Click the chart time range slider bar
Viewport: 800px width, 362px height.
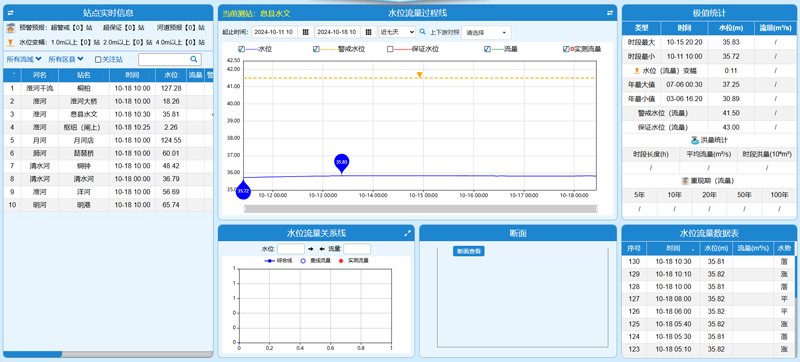click(420, 209)
